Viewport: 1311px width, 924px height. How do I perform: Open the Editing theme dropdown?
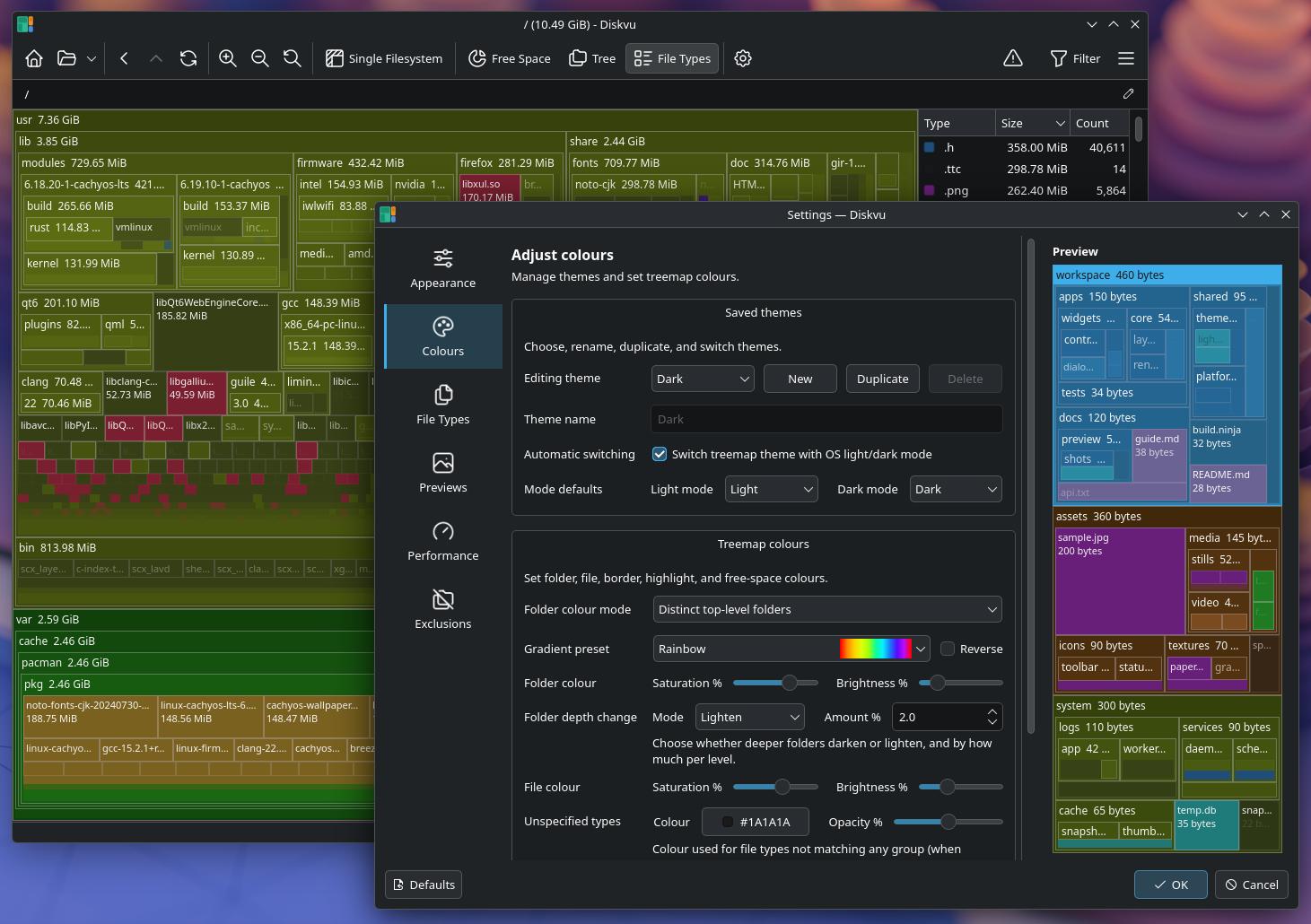point(703,379)
